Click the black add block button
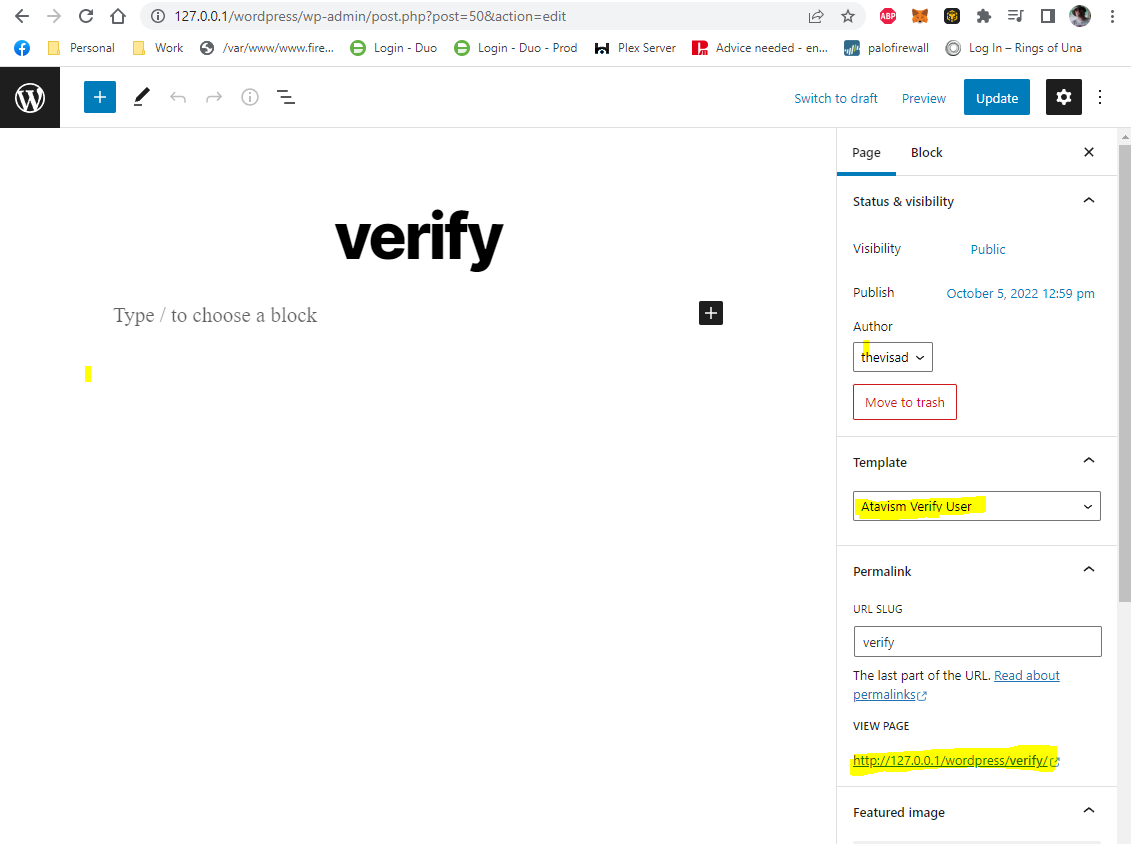Screen dimensions: 1131x844 pos(710,313)
